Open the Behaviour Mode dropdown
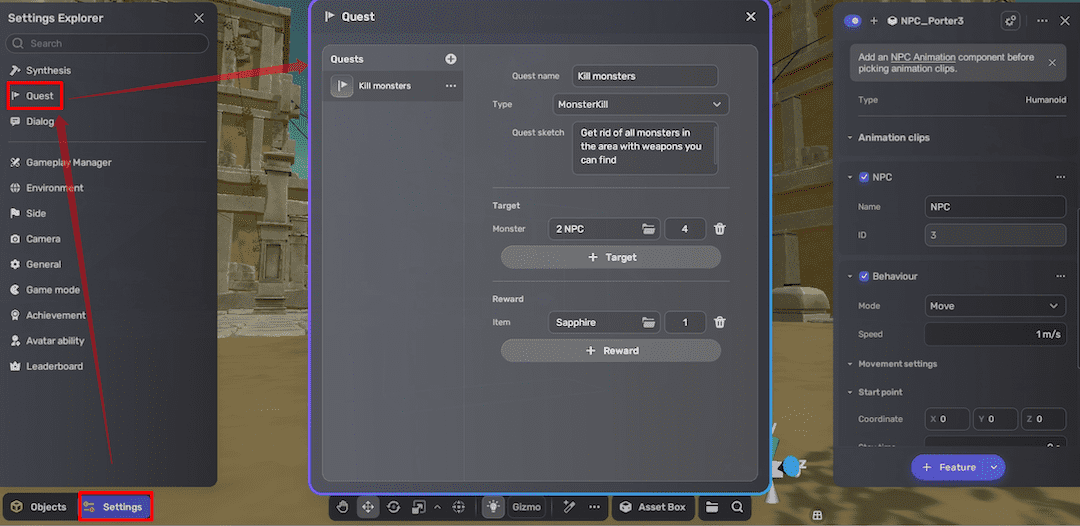Image resolution: width=1080 pixels, height=526 pixels. pyautogui.click(x=995, y=306)
